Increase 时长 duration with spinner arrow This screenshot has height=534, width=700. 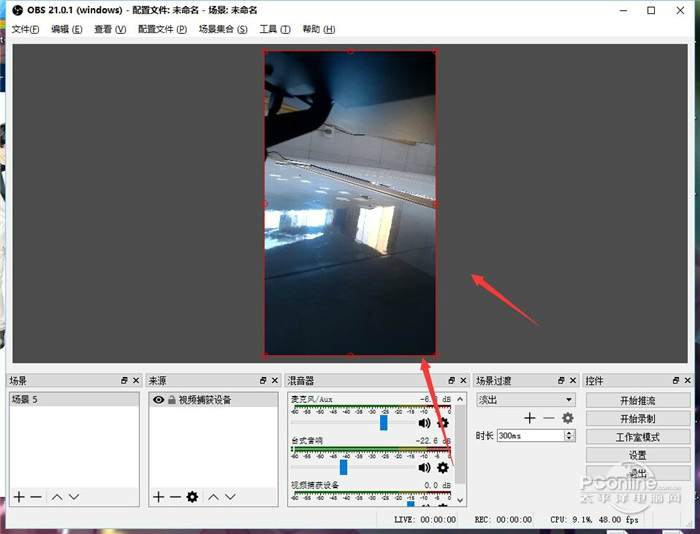pos(569,433)
